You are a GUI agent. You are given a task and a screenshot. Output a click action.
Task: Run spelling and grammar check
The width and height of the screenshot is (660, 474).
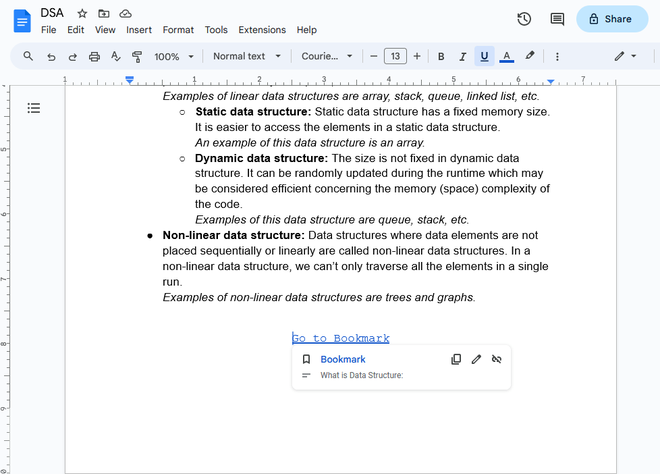click(116, 56)
